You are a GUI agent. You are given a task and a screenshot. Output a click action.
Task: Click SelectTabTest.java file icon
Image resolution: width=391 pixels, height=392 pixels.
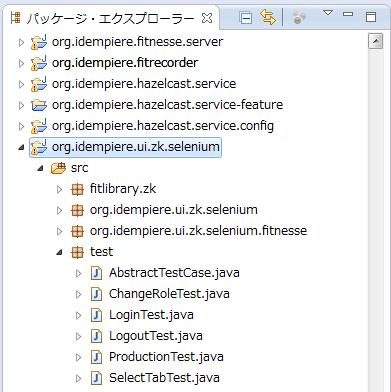click(x=96, y=378)
